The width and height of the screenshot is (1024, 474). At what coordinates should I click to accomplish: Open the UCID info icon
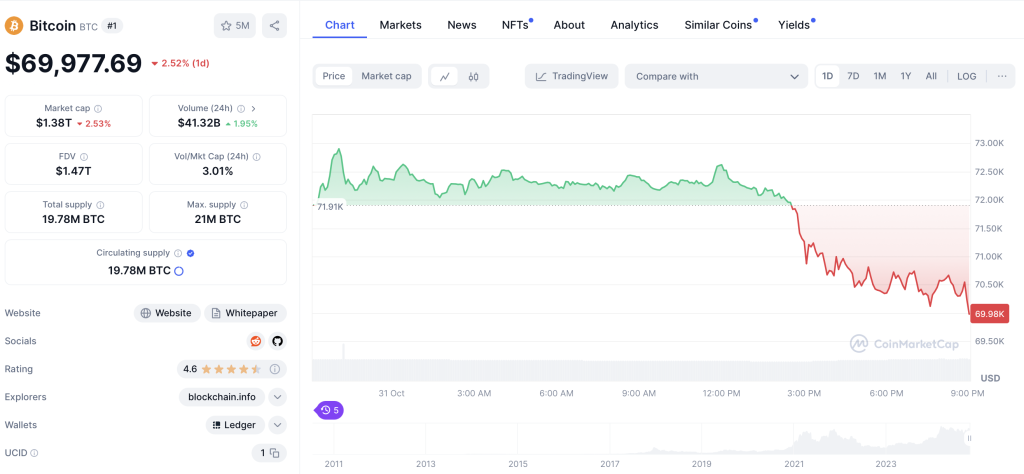tap(34, 452)
